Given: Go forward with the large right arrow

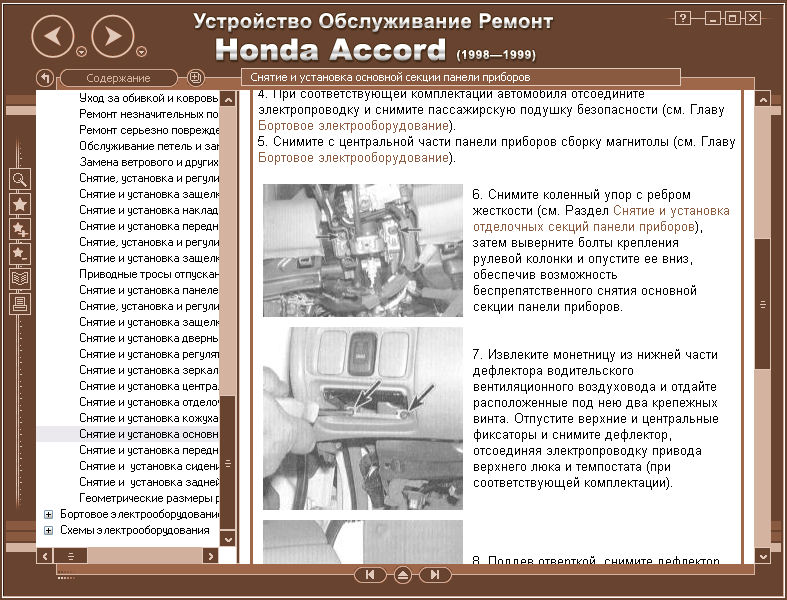Looking at the screenshot, I should click(113, 37).
